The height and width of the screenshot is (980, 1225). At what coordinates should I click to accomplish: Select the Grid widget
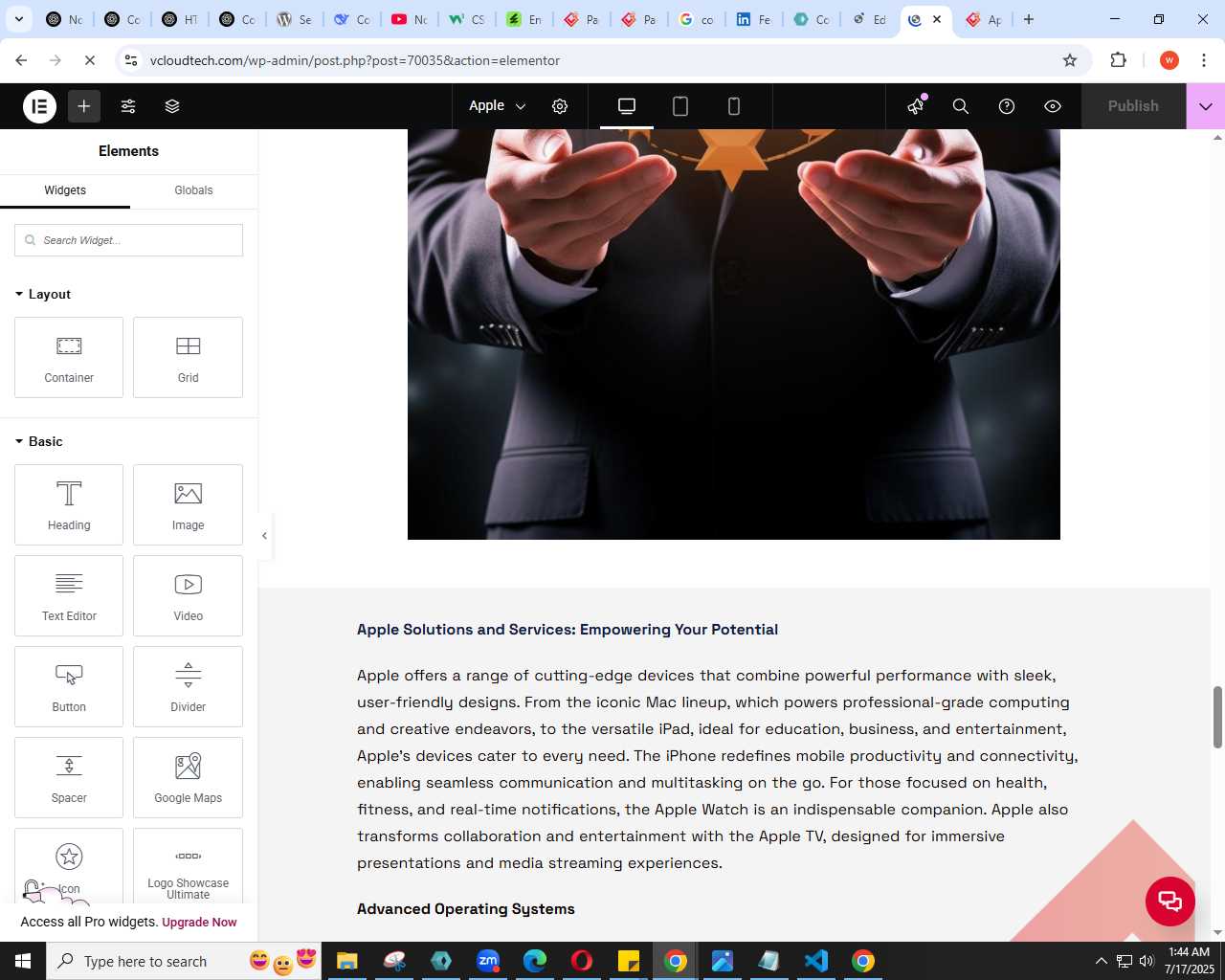point(188,357)
